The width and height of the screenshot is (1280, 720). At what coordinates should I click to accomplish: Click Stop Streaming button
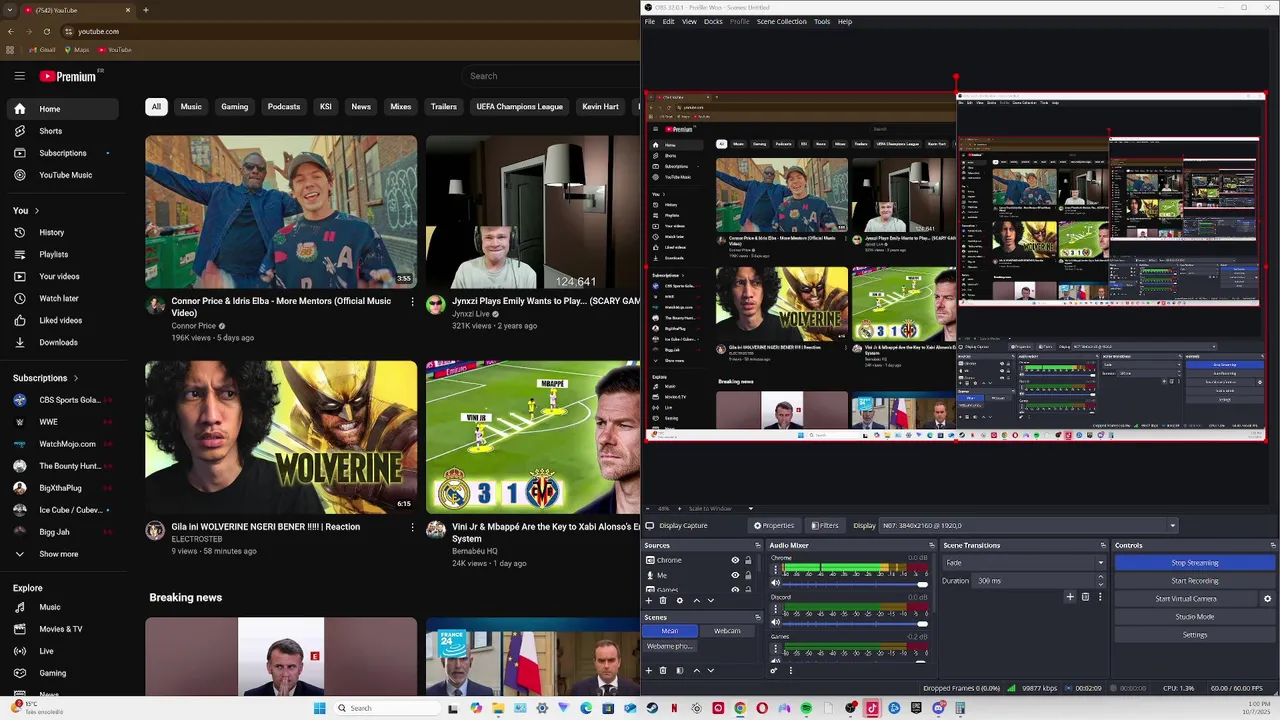pyautogui.click(x=1195, y=562)
